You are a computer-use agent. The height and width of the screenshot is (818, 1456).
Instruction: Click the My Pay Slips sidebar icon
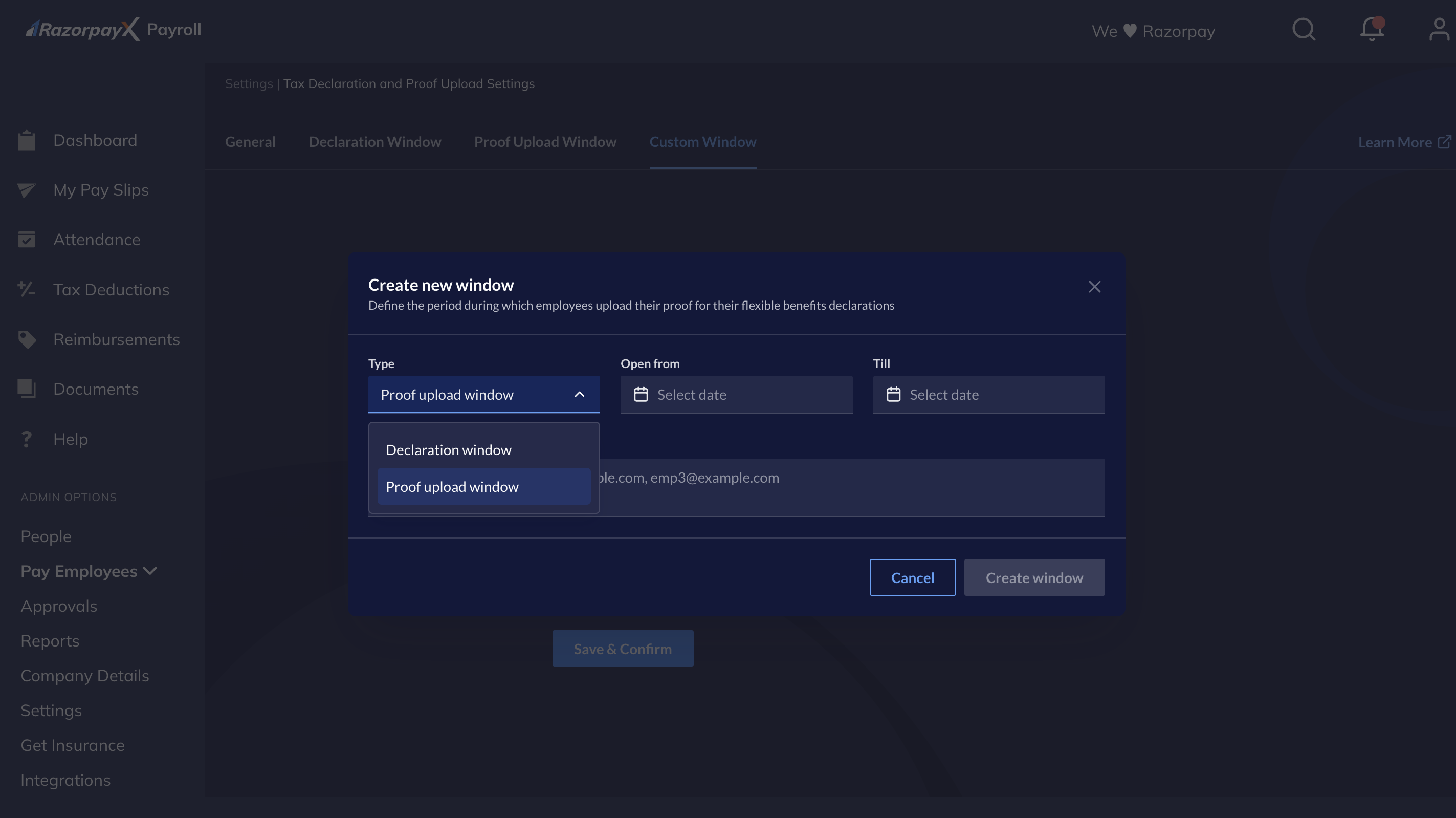[x=28, y=190]
